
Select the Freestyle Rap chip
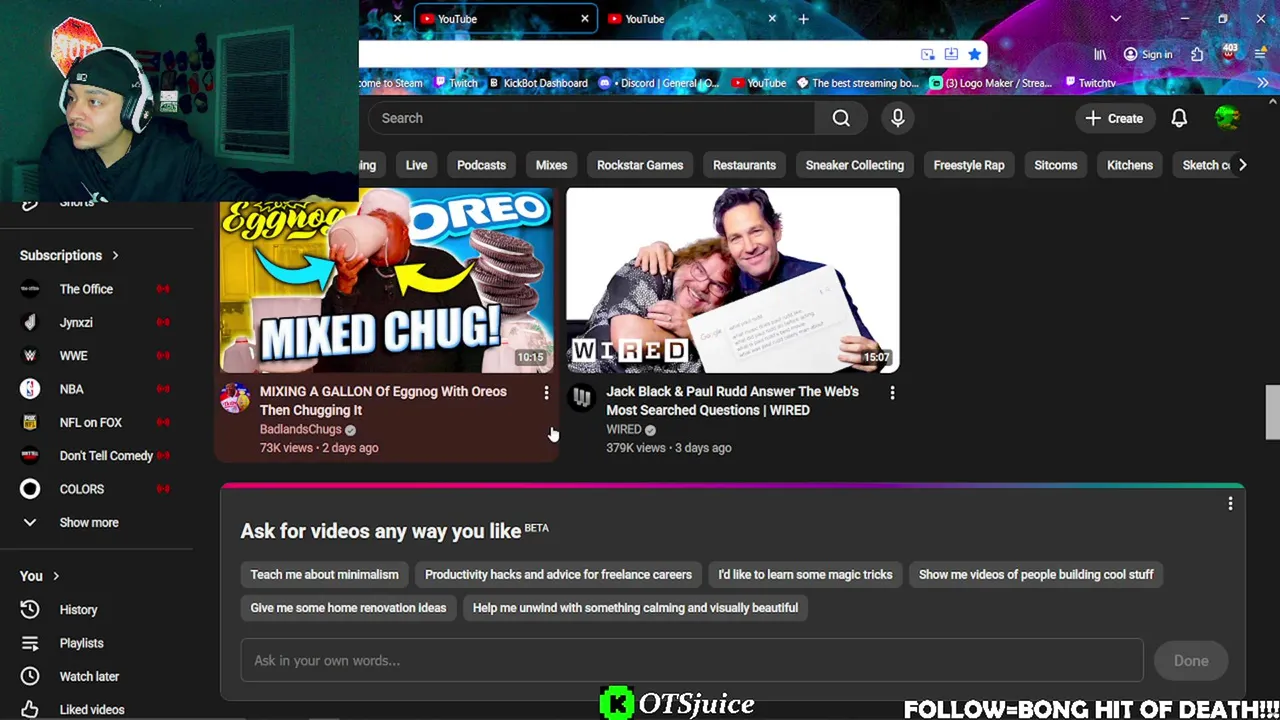(969, 165)
